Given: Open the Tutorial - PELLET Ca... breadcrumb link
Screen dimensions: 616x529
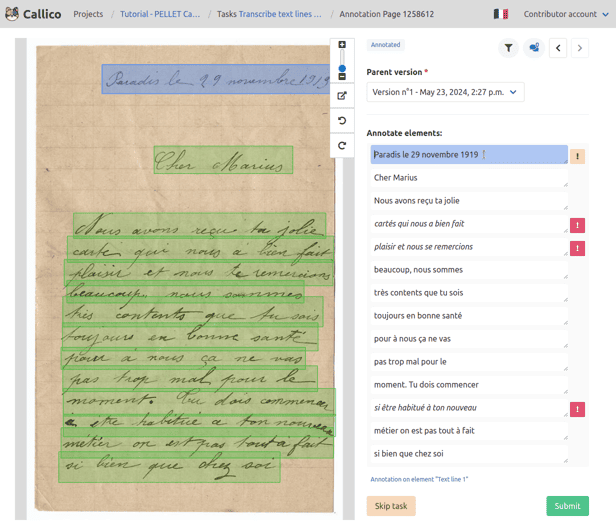Looking at the screenshot, I should [160, 14].
